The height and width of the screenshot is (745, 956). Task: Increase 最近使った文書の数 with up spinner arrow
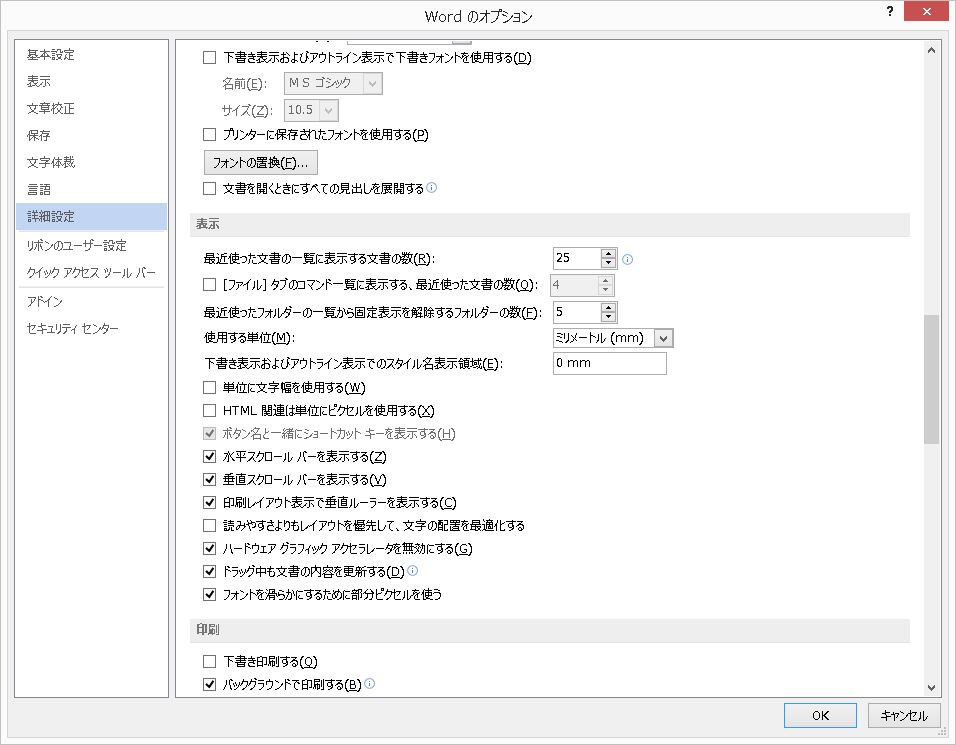coord(608,254)
